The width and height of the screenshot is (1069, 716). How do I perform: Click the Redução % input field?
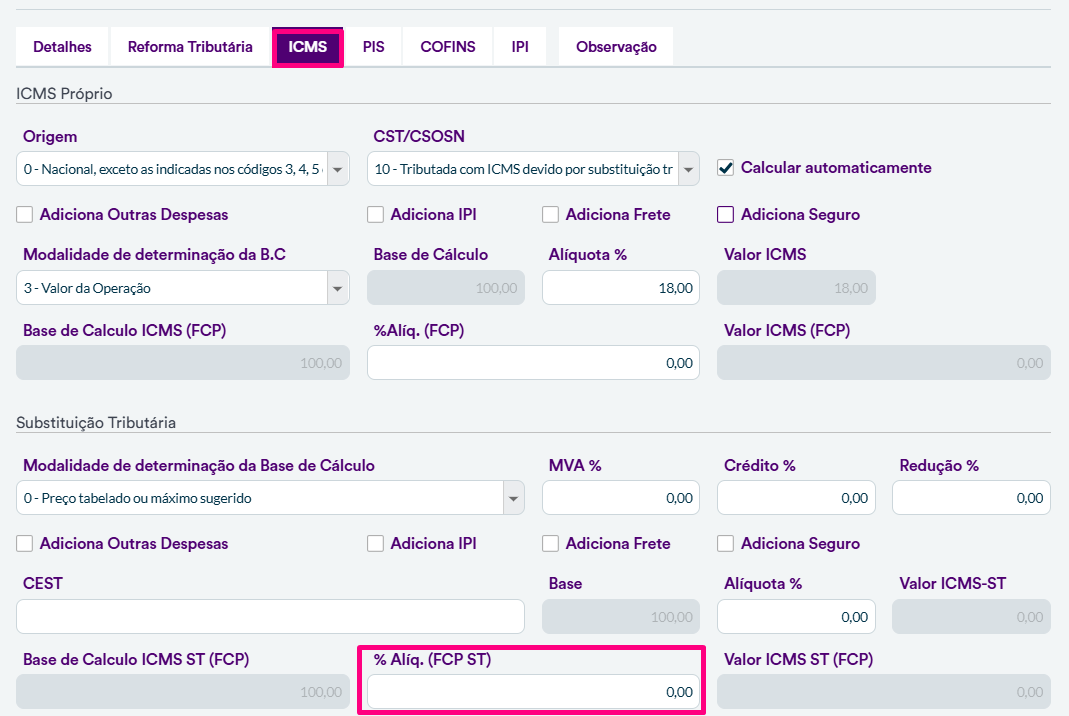(x=970, y=498)
